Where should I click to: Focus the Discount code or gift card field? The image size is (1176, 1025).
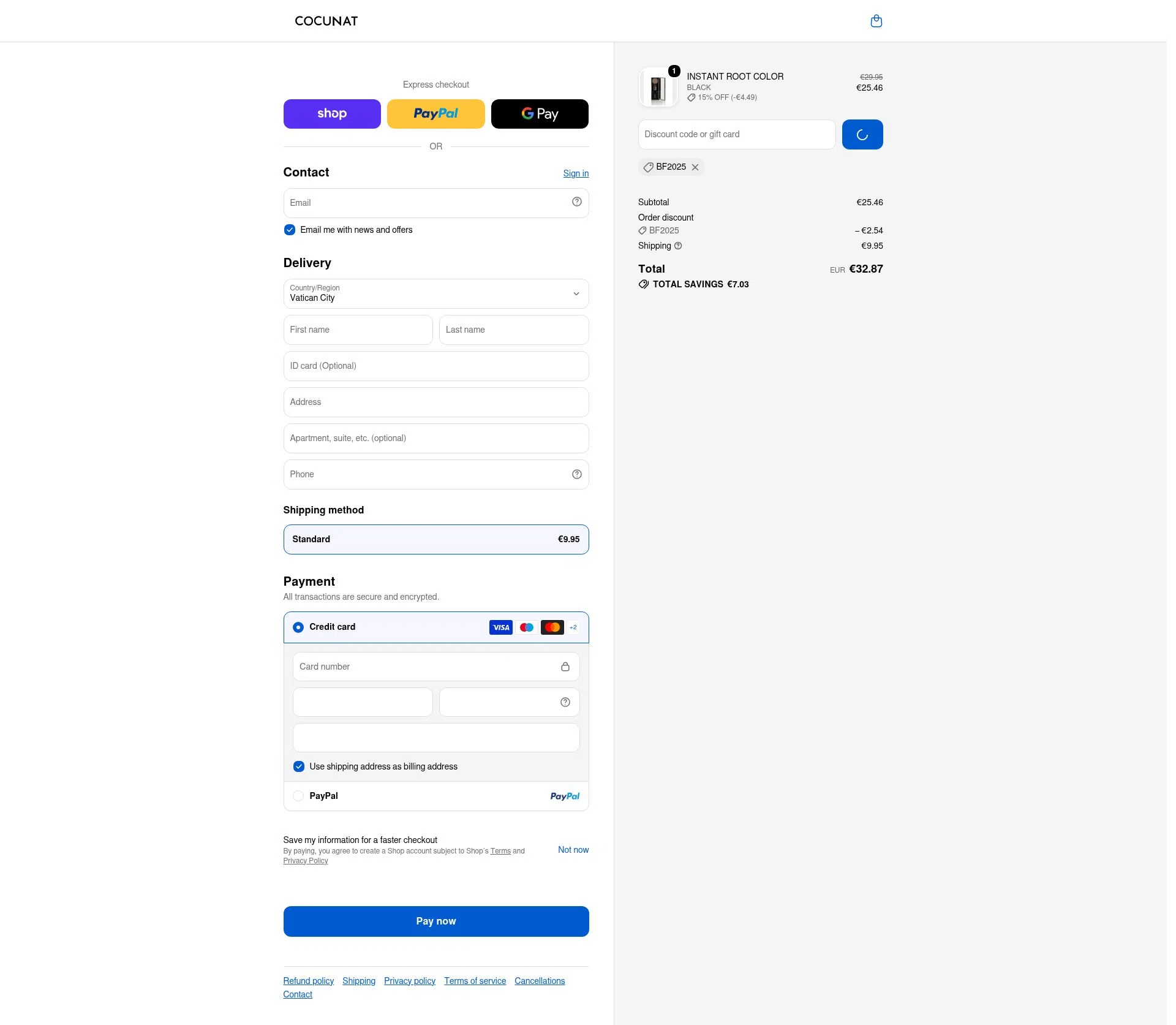point(737,134)
